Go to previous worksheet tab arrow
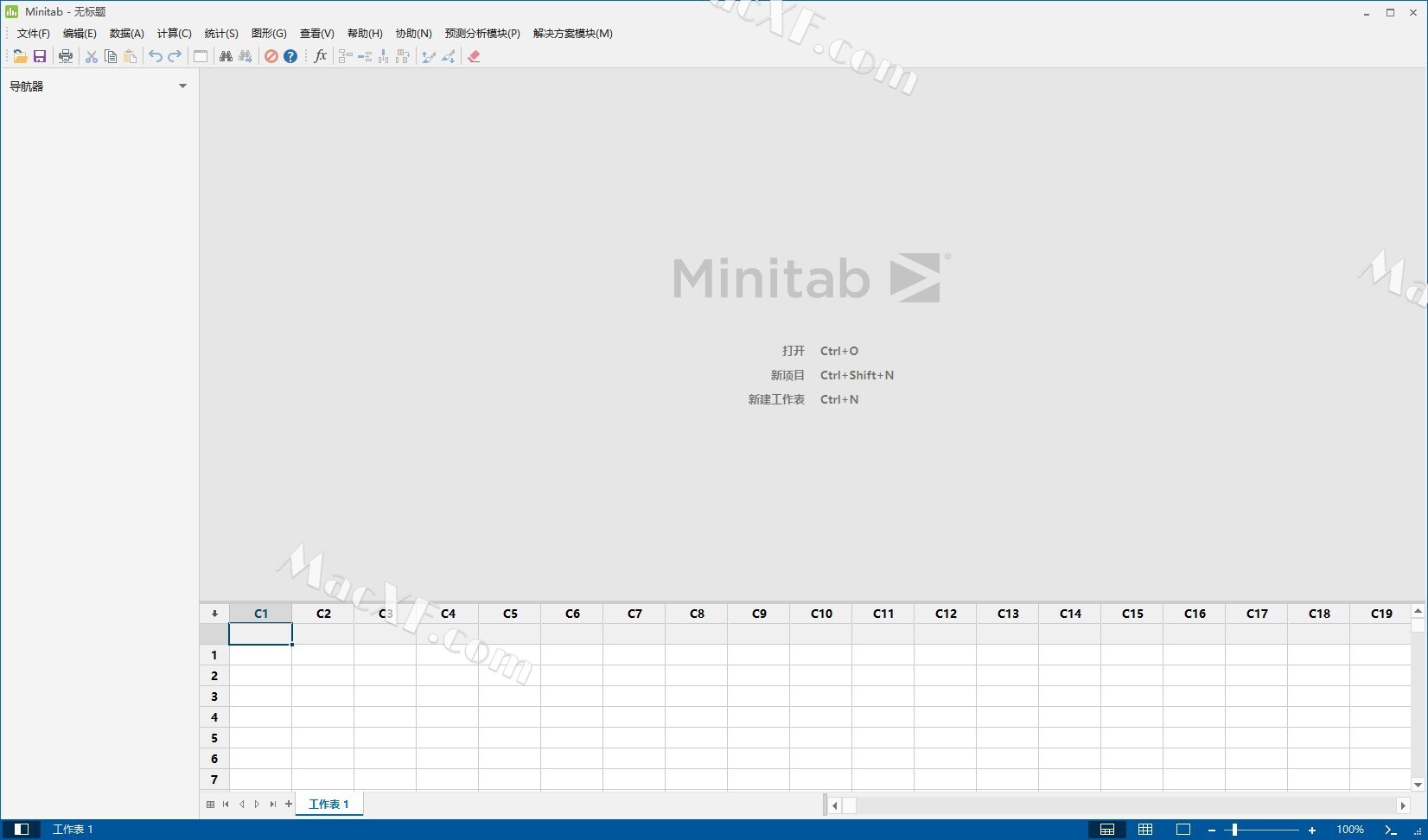Screen dimensions: 1428x840 click(242, 805)
